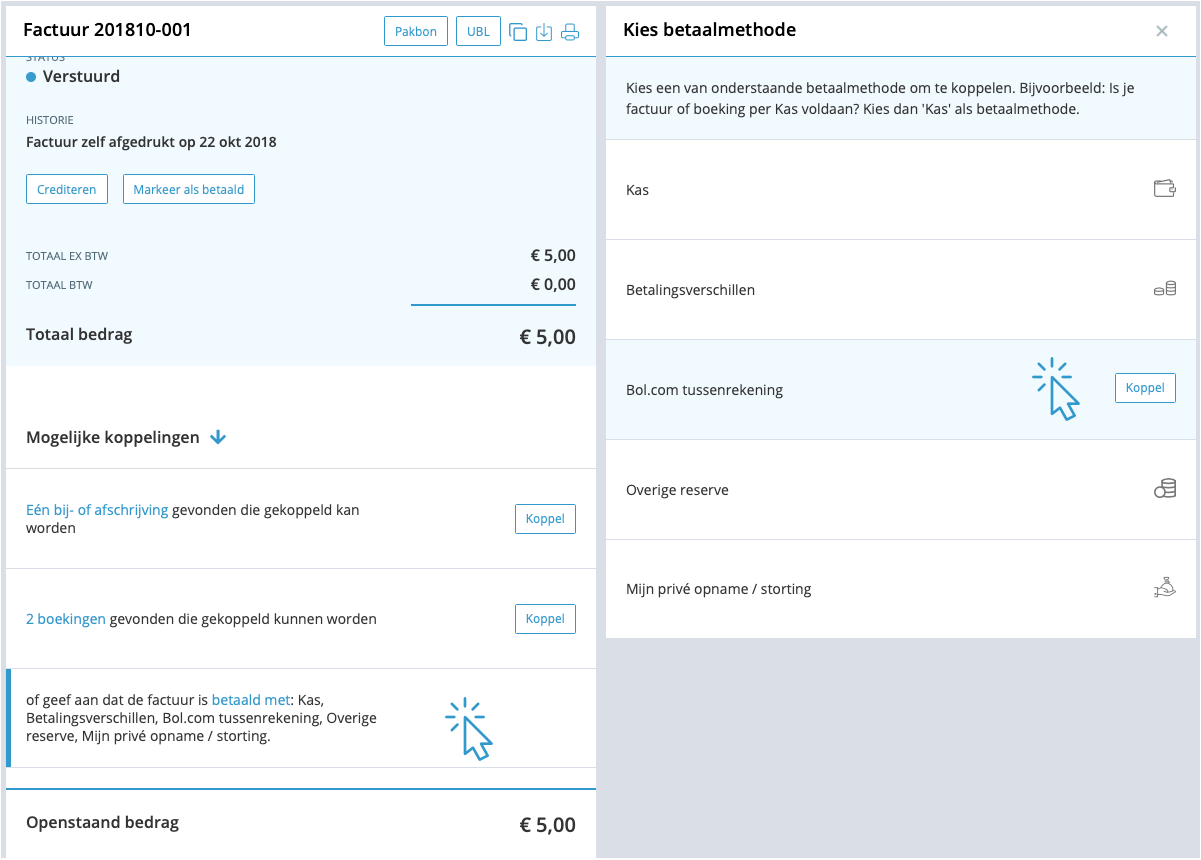Click the wallet icon next to Kas

[x=1164, y=189]
